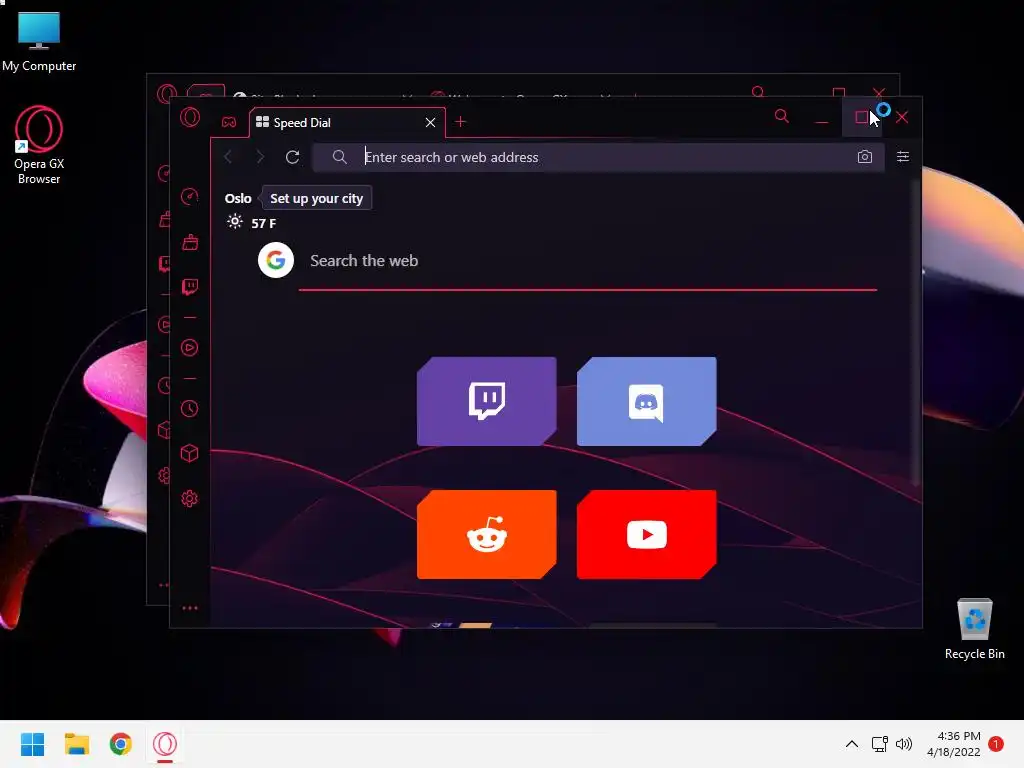Click the Google search engine logo
This screenshot has height=768, width=1024.
click(x=276, y=261)
